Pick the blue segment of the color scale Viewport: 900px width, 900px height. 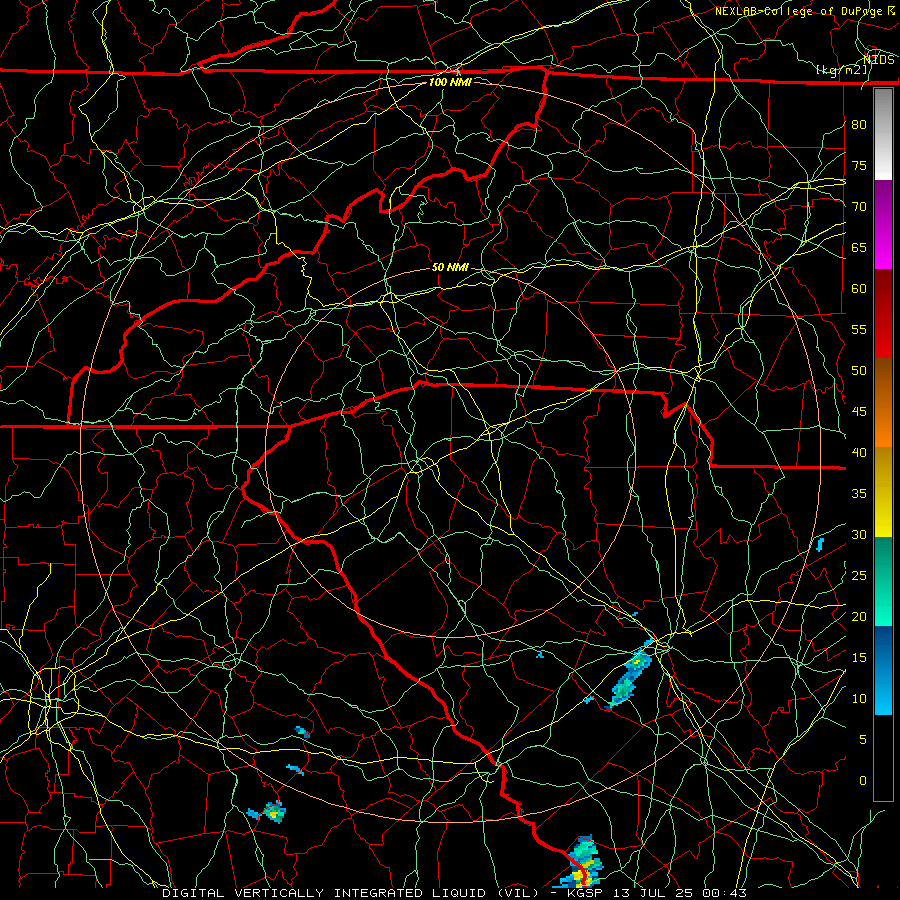883,670
